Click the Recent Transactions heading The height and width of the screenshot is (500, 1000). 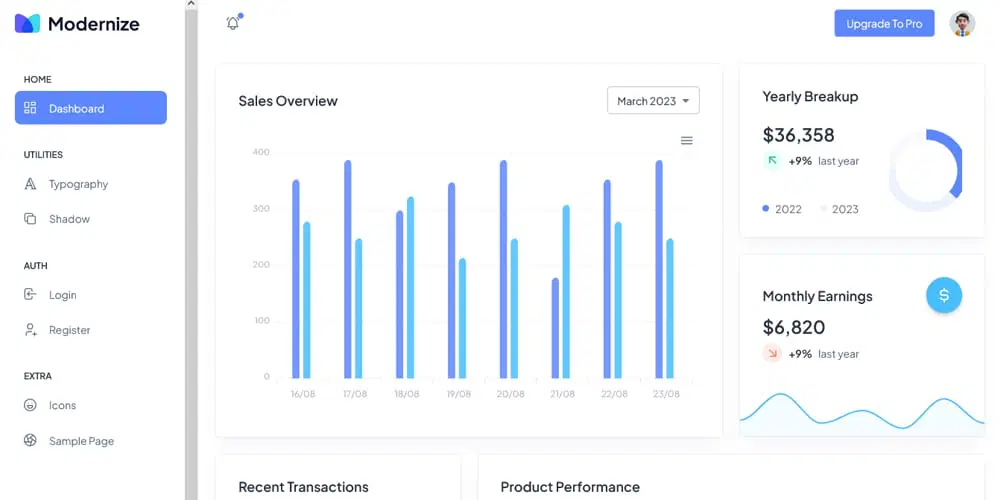point(304,487)
